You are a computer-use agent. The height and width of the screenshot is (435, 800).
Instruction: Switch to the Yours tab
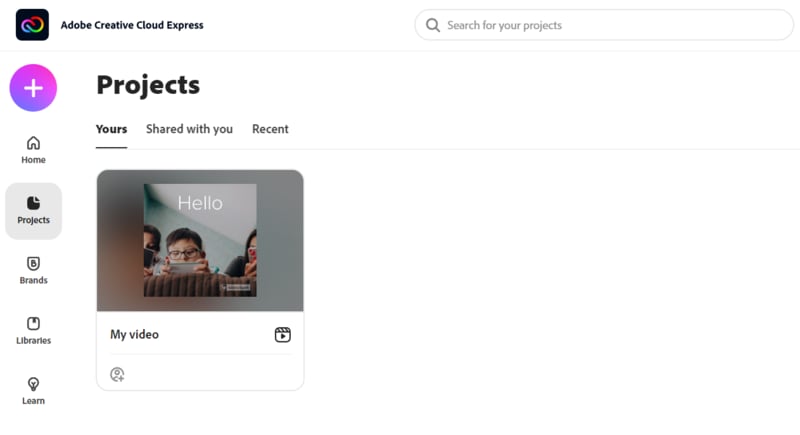point(111,129)
